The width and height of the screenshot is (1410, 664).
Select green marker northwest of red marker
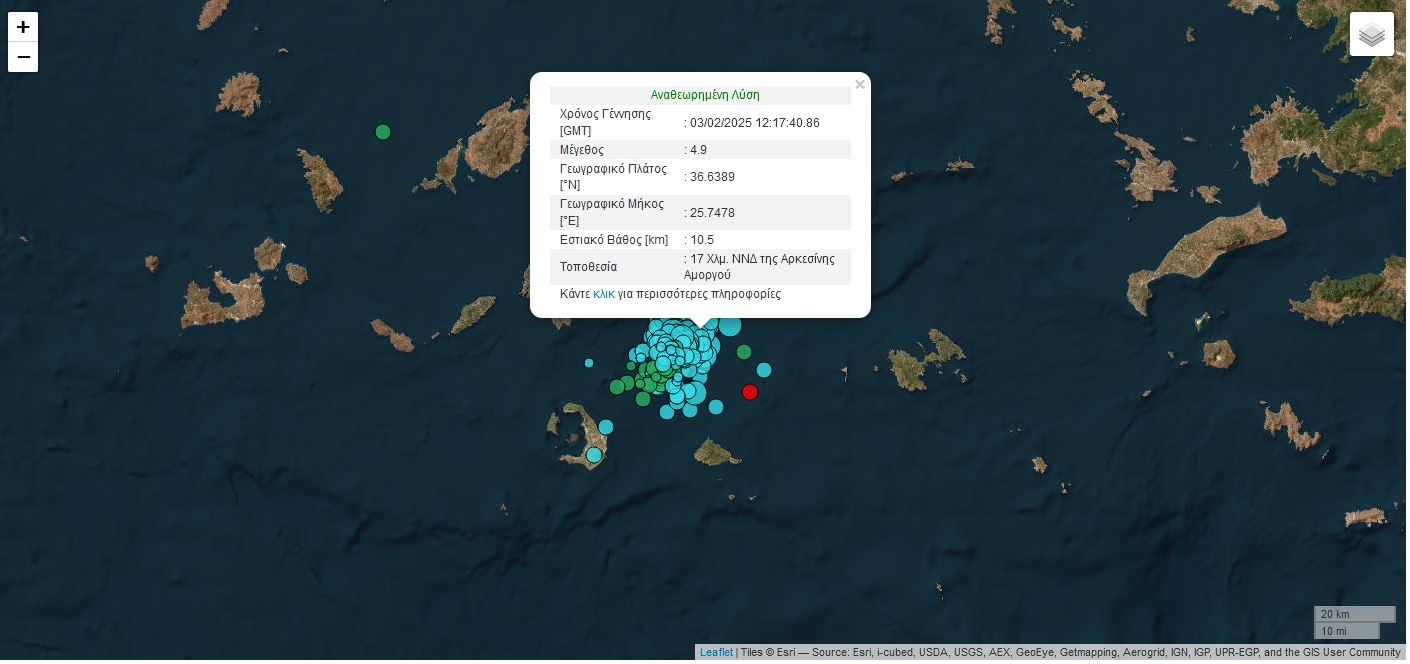[x=744, y=352]
